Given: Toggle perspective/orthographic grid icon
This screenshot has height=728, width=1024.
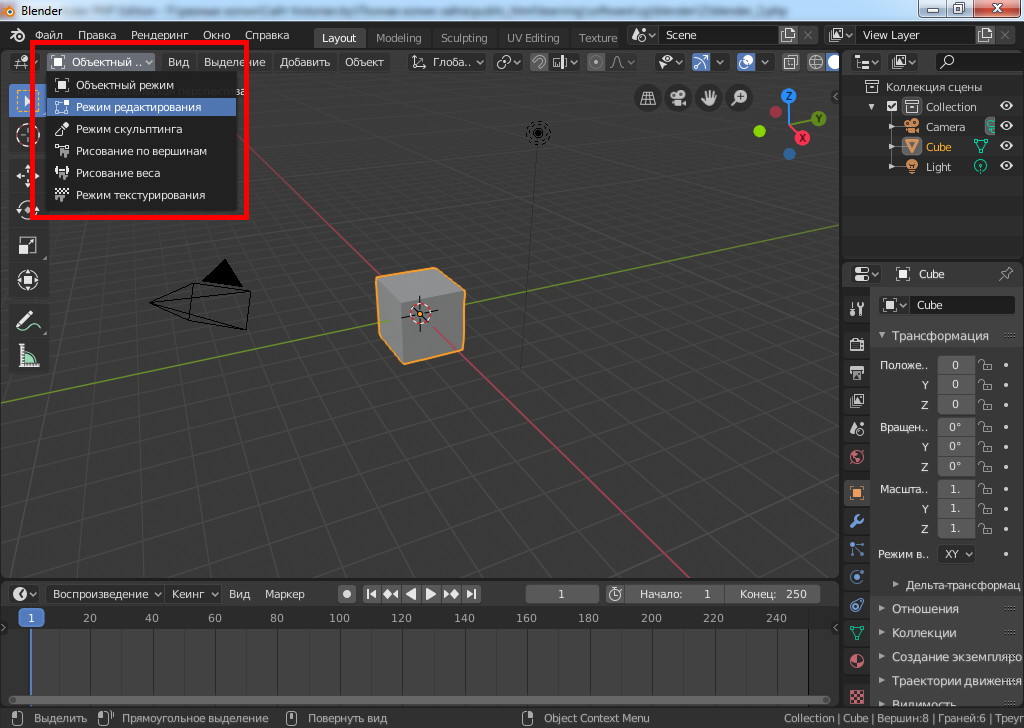Looking at the screenshot, I should click(x=648, y=98).
